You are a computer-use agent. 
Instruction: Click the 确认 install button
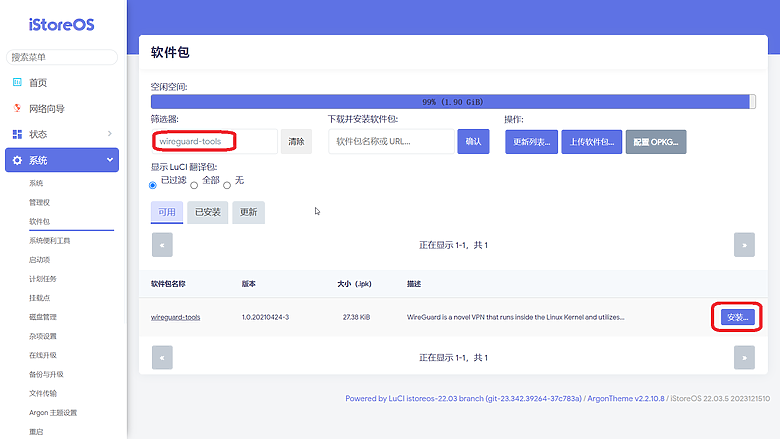(473, 141)
